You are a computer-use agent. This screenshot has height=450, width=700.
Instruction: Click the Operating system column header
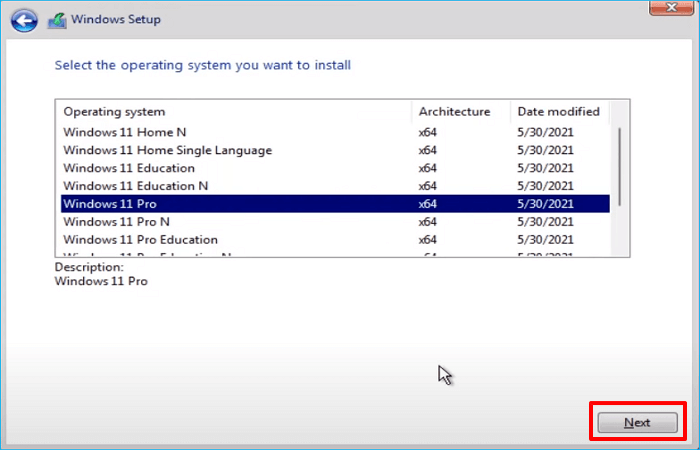(114, 112)
